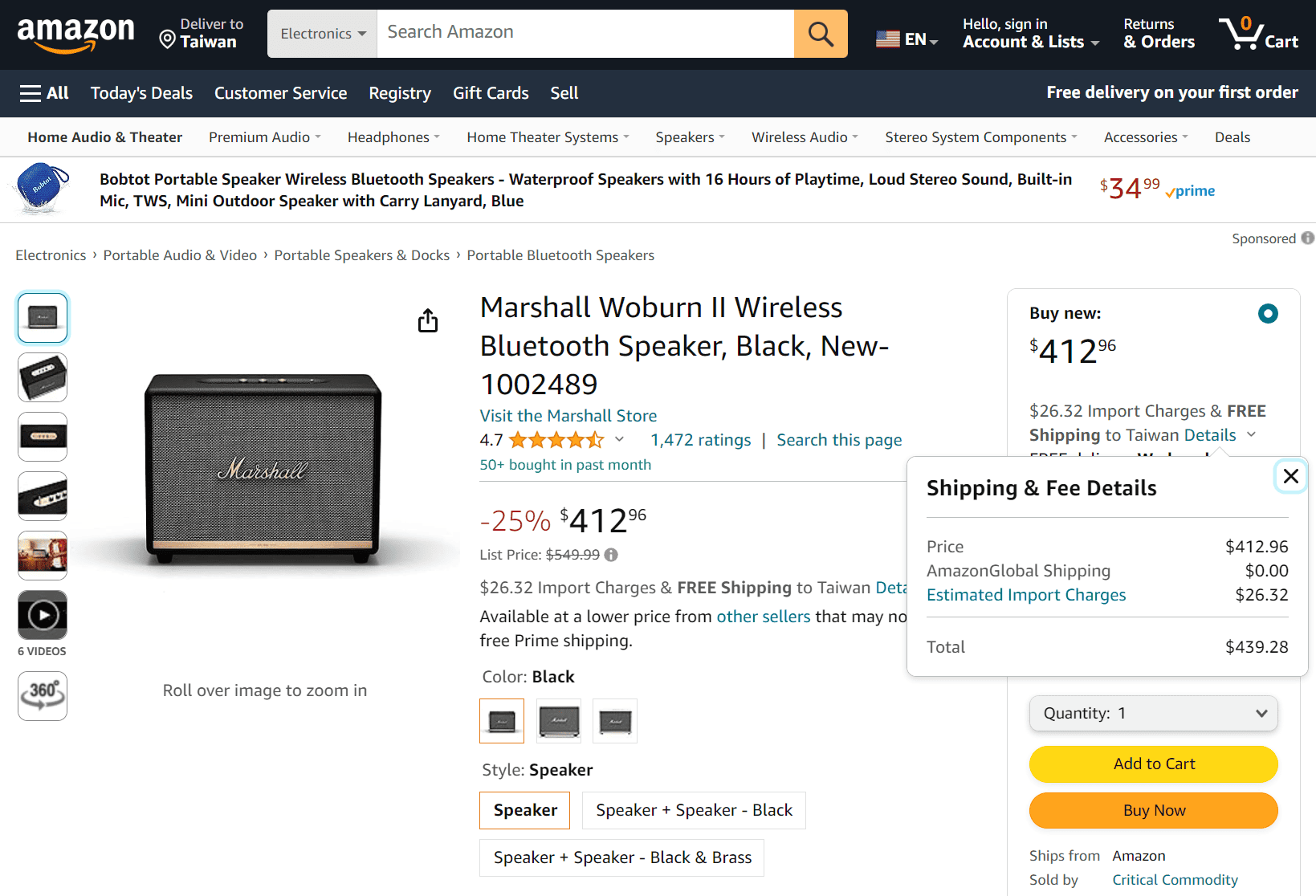Open the Today's Deals menu

click(x=141, y=92)
